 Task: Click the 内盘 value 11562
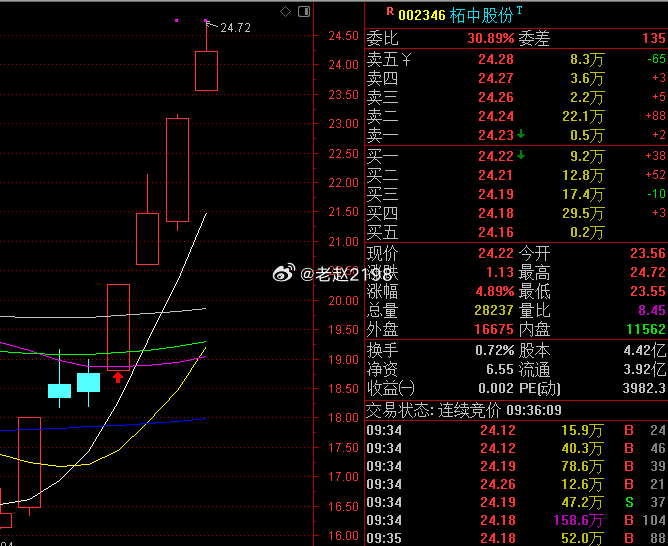click(x=646, y=329)
